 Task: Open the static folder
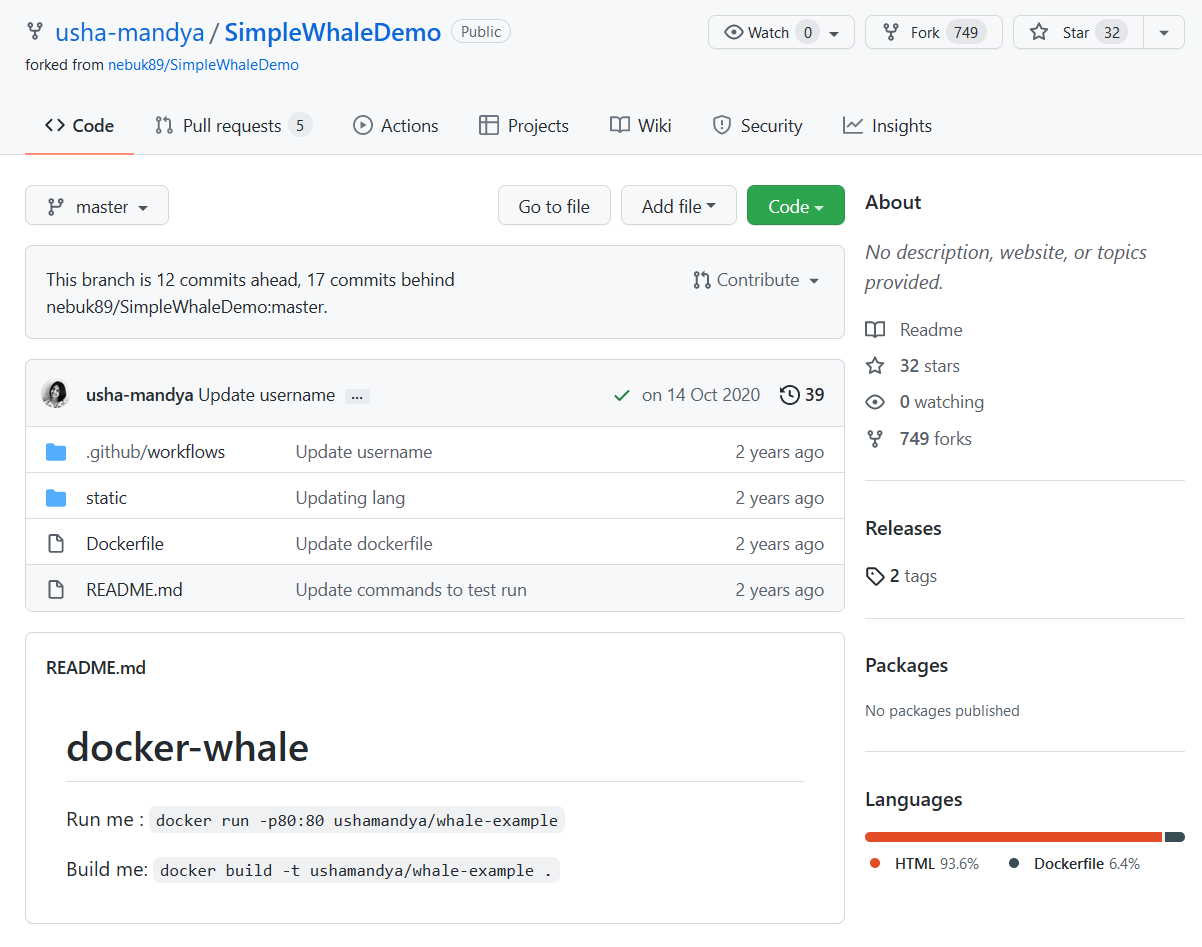(107, 498)
